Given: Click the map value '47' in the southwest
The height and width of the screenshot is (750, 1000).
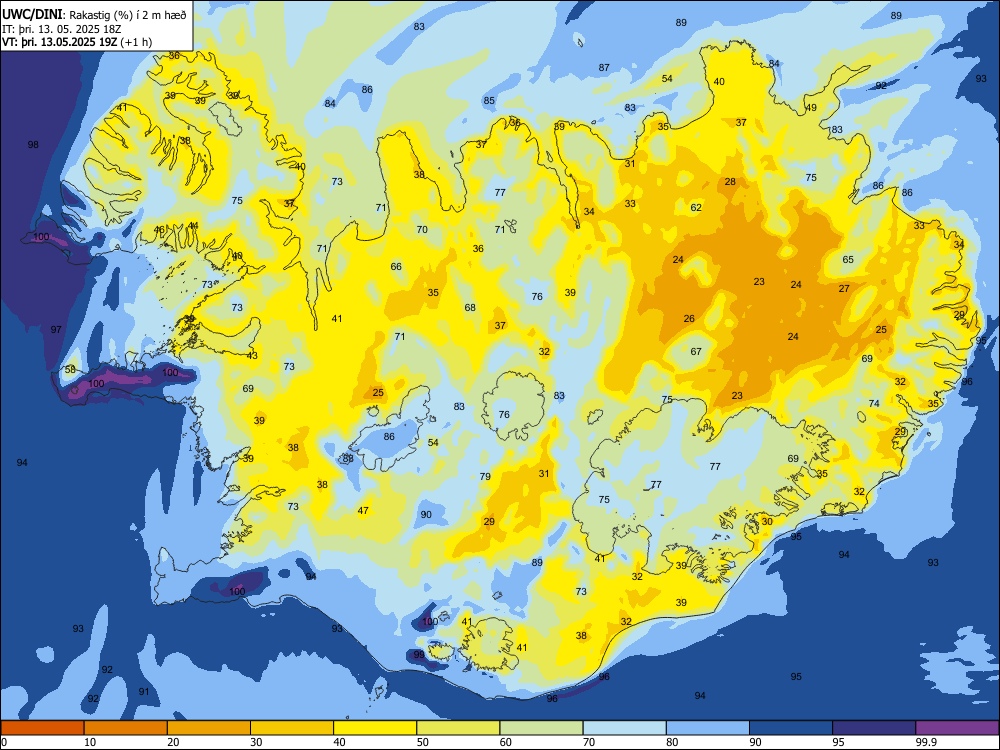Looking at the screenshot, I should pyautogui.click(x=363, y=511).
